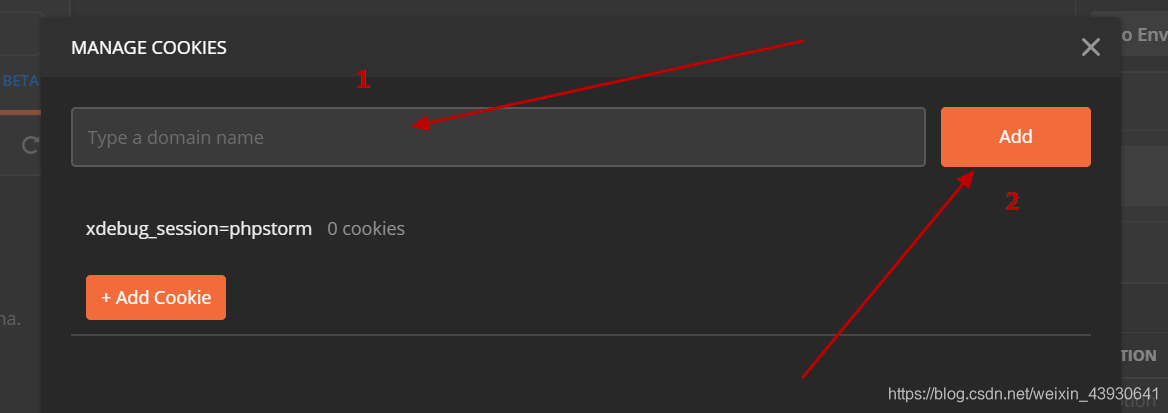Click the red number 2 annotation

click(1012, 202)
